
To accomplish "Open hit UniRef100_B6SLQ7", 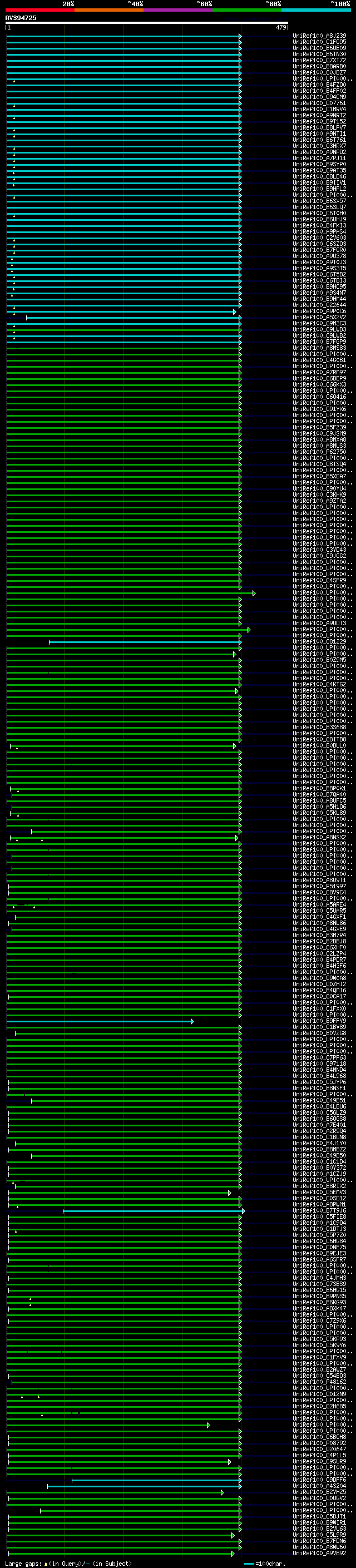I will click(319, 207).
